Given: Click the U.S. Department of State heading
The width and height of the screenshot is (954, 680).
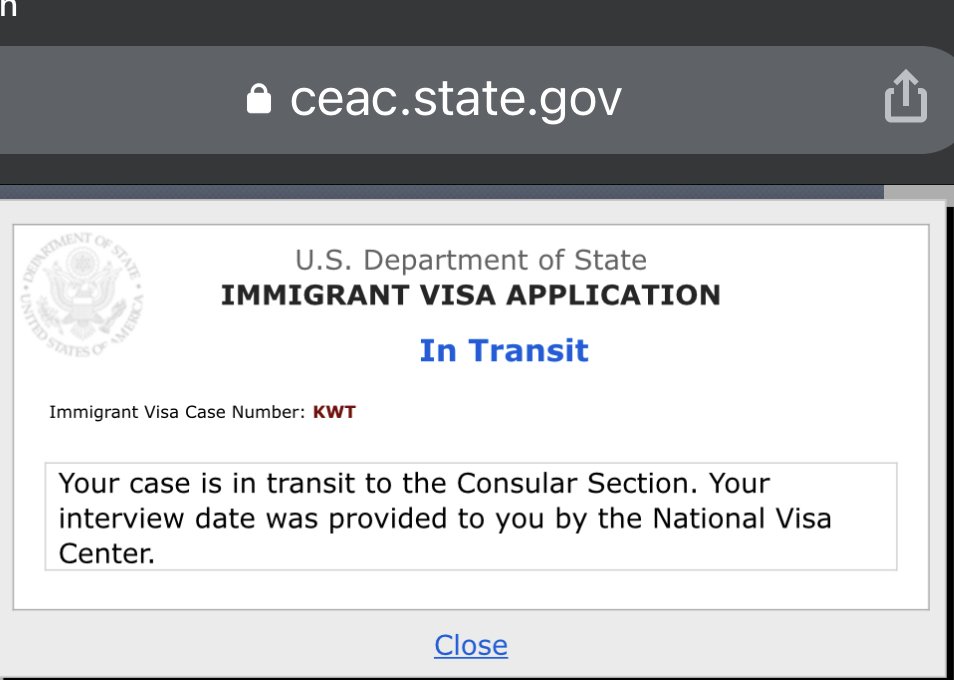Looking at the screenshot, I should (x=470, y=260).
